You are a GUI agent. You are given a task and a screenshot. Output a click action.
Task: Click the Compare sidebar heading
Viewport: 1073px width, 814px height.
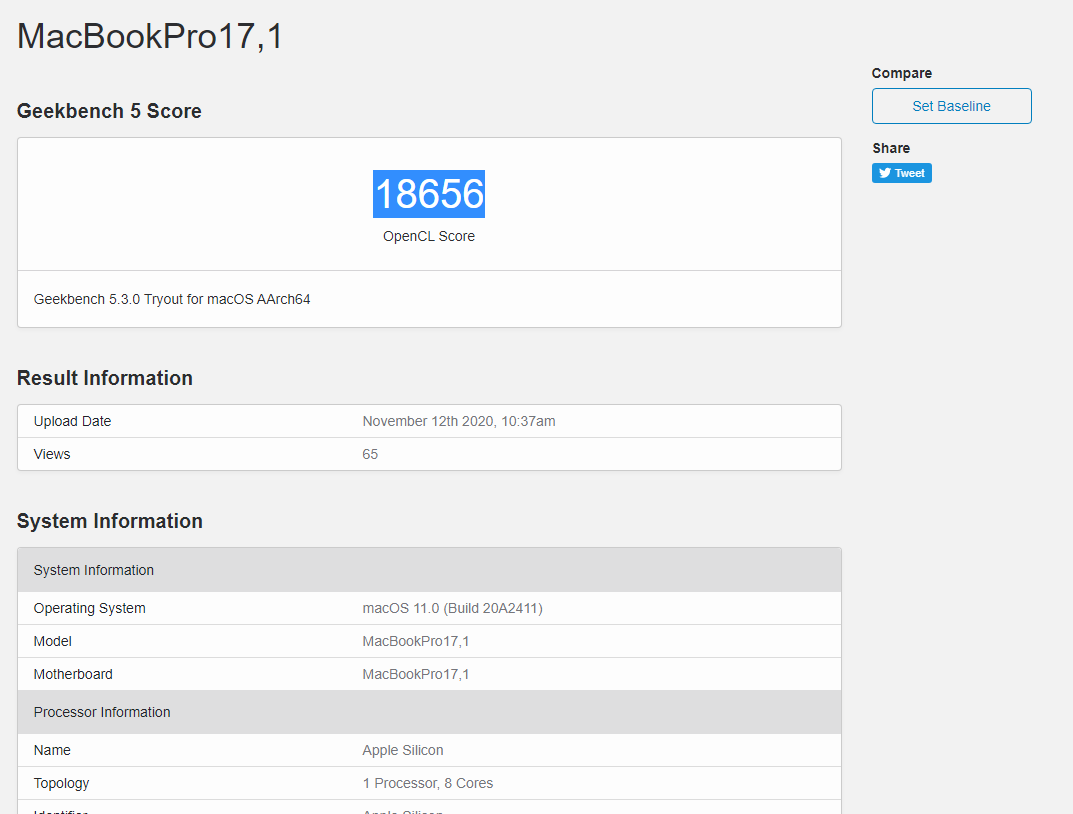(x=902, y=73)
